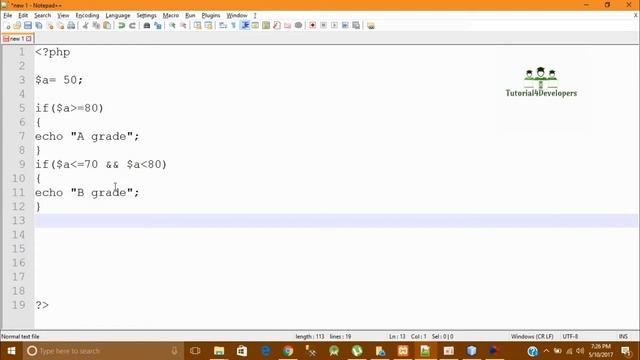
Task: Zoom in using the toolbar magnifier
Action: (172, 26)
